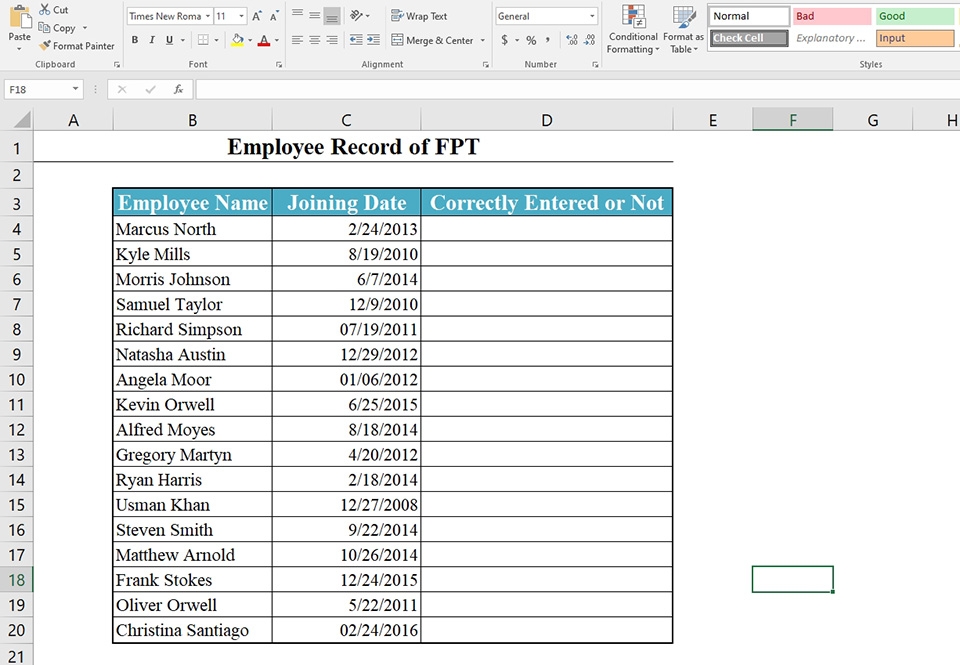Apply the Bad cell style
This screenshot has width=960, height=665.
click(832, 16)
